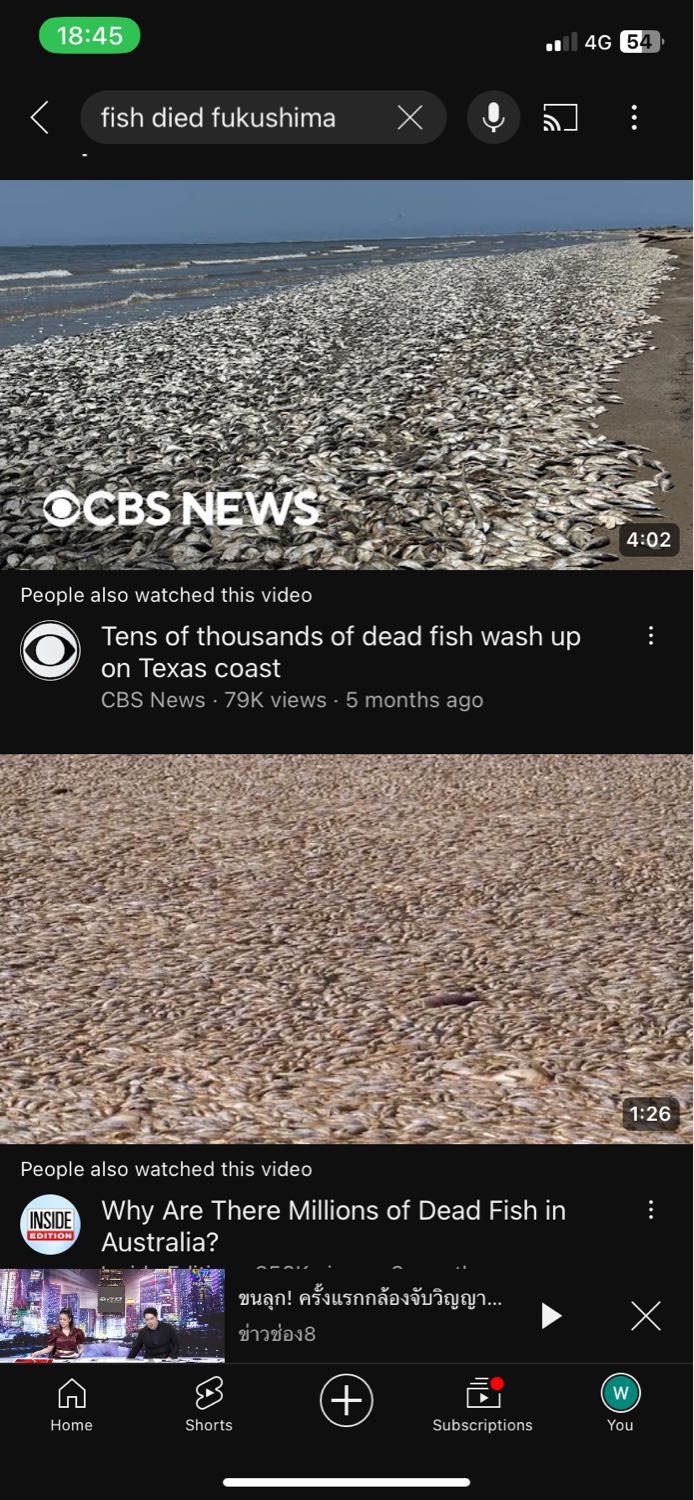This screenshot has height=1500, width=694.
Task: Tap the create plus button
Action: coord(347,1400)
